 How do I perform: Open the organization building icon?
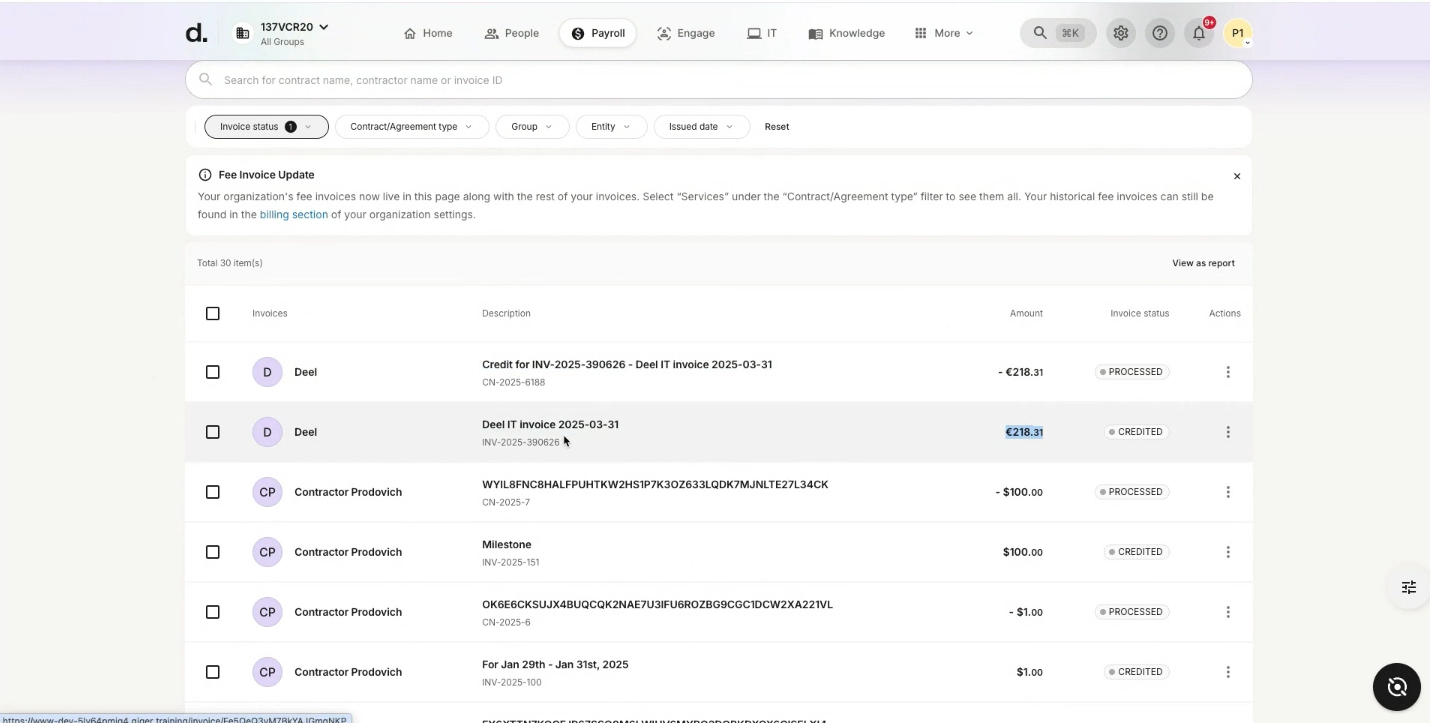click(x=243, y=33)
